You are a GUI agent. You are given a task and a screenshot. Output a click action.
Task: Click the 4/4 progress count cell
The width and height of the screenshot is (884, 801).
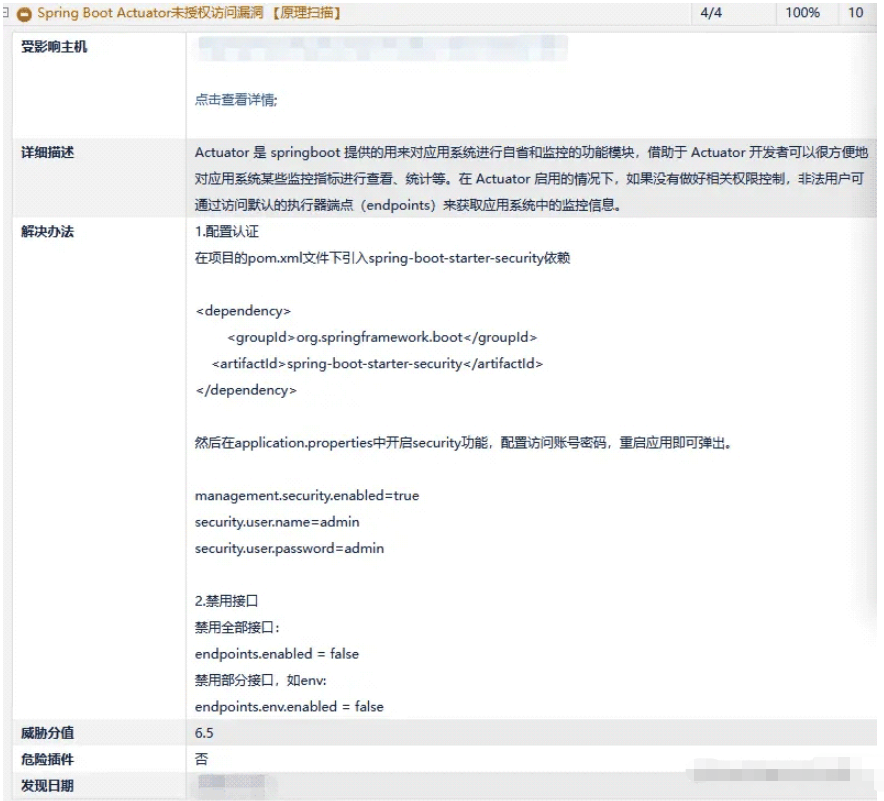tap(708, 13)
